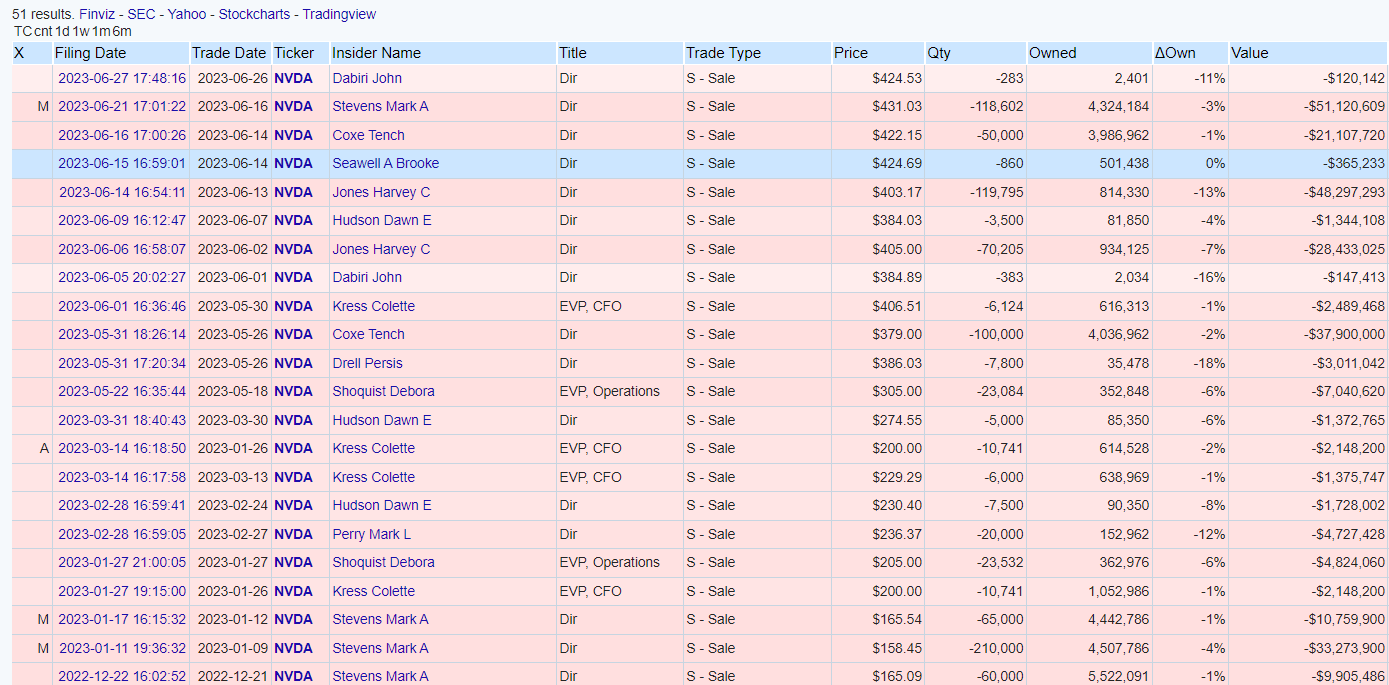Open filing dated 2023-03-31 18:40:43

pos(122,420)
